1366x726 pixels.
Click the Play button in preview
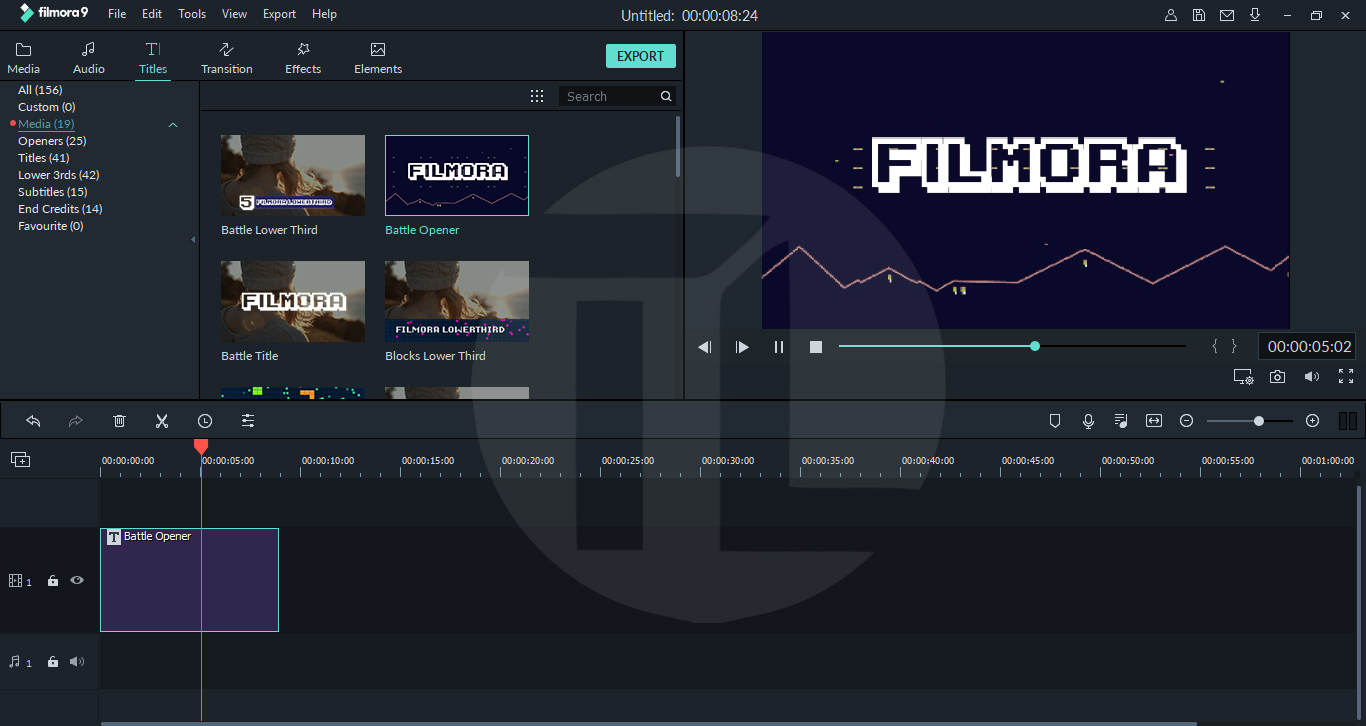click(x=742, y=347)
